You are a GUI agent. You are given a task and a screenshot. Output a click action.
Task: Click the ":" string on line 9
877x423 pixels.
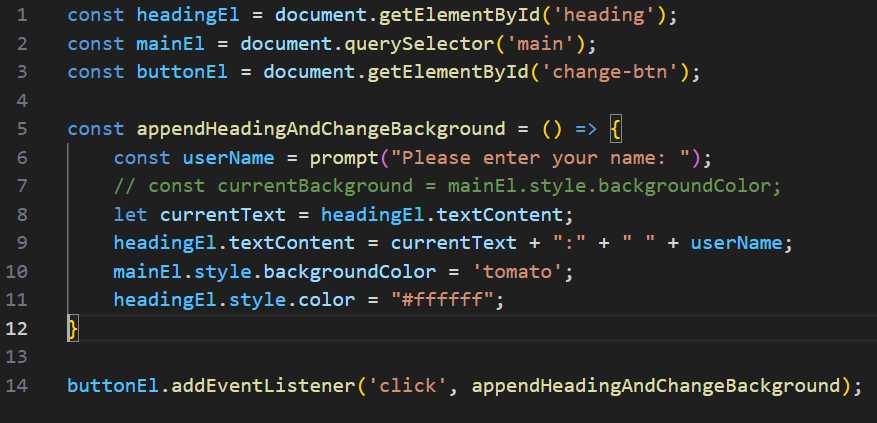(x=569, y=243)
